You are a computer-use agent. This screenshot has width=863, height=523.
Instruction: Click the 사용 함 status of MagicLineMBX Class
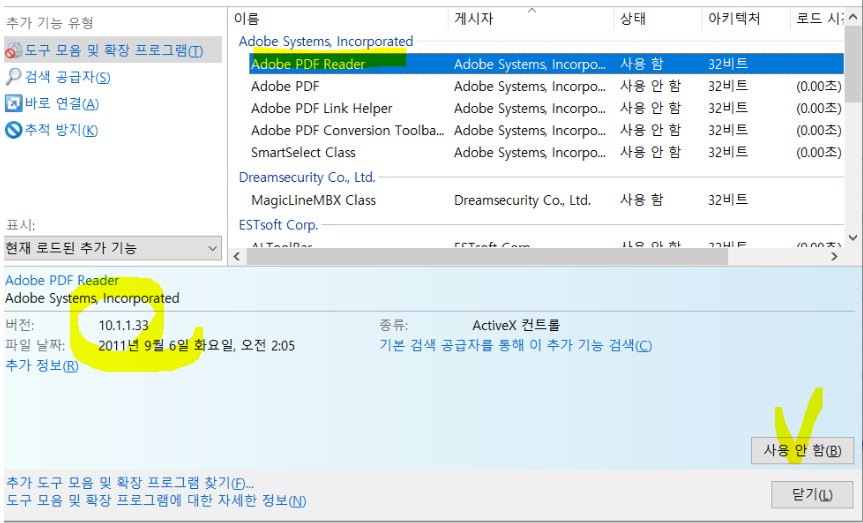coord(642,200)
